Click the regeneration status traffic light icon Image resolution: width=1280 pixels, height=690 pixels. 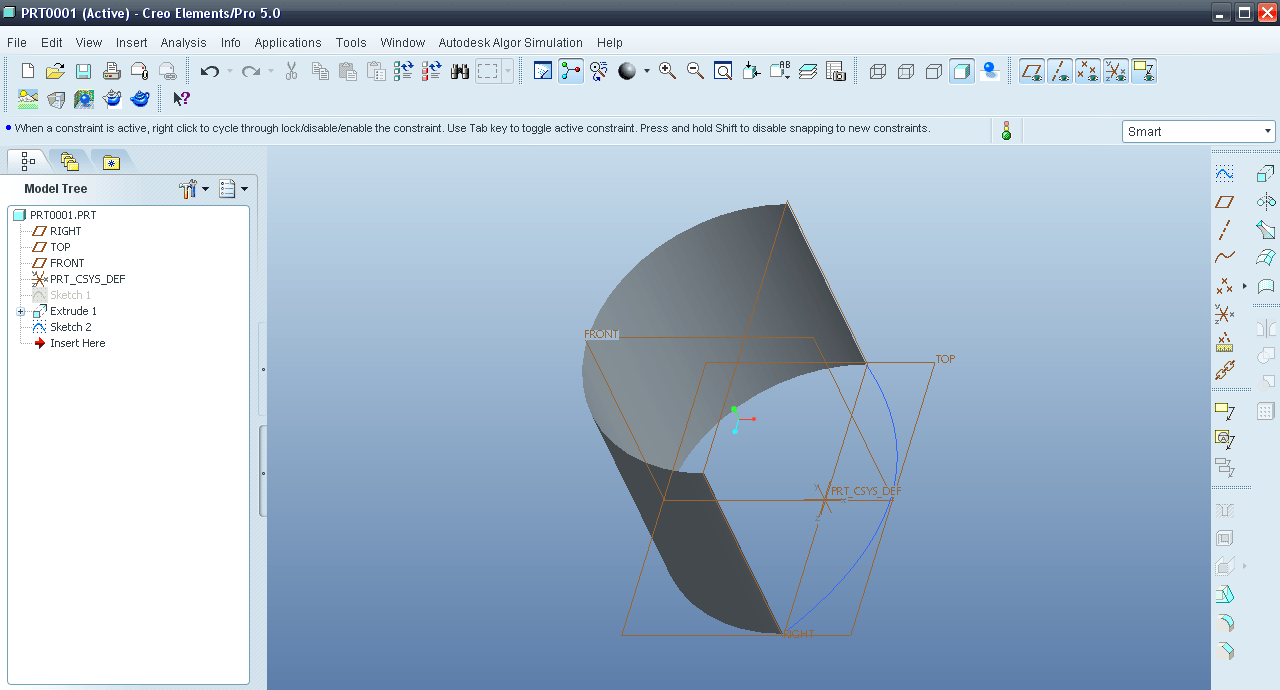[x=1006, y=131]
